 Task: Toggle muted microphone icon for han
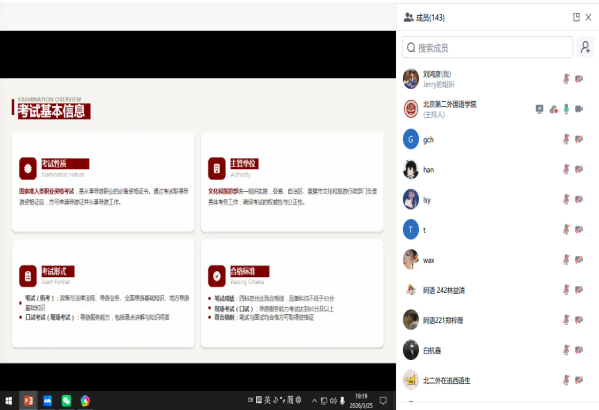pyautogui.click(x=566, y=169)
